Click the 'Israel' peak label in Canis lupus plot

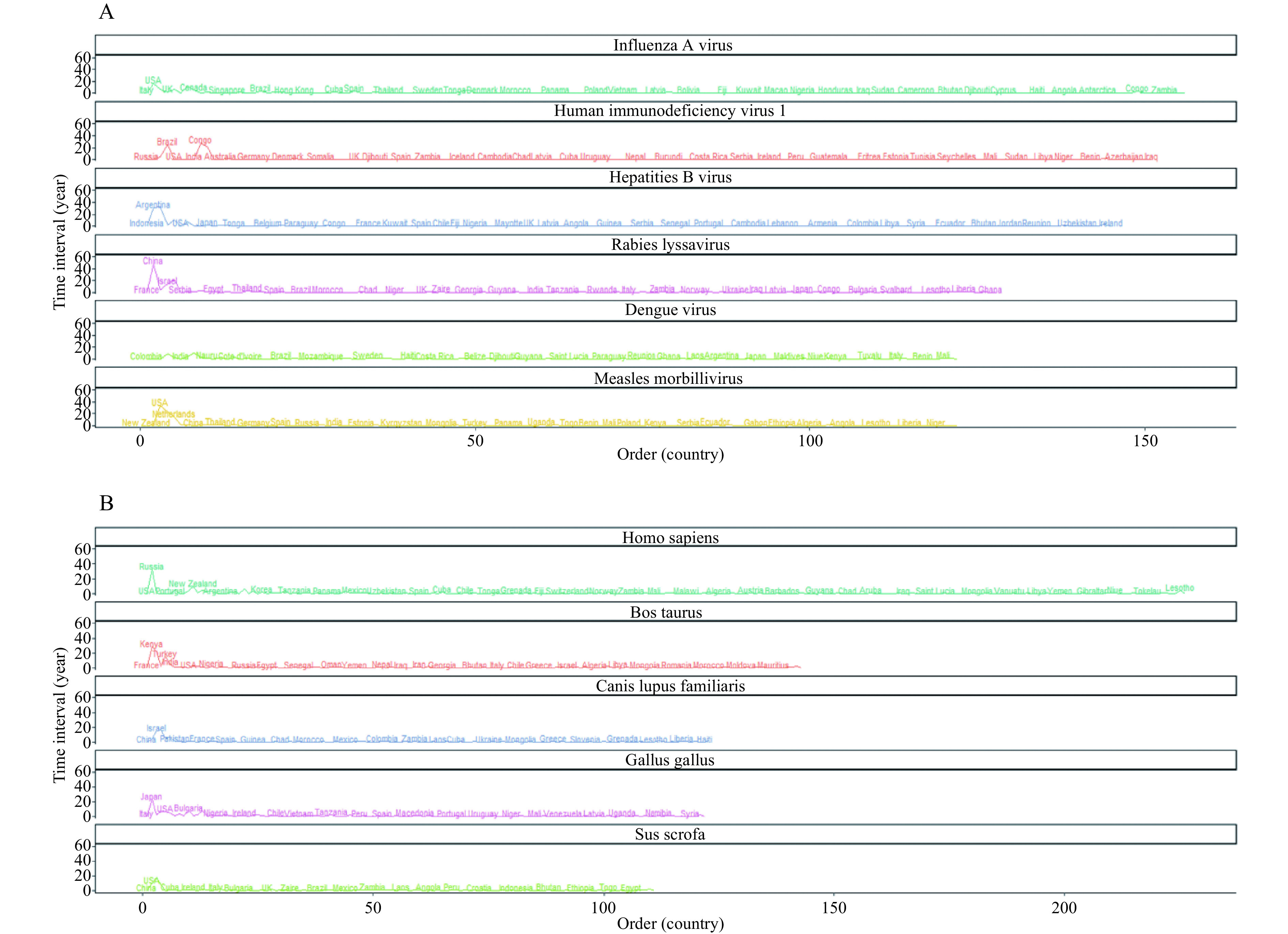tap(156, 728)
